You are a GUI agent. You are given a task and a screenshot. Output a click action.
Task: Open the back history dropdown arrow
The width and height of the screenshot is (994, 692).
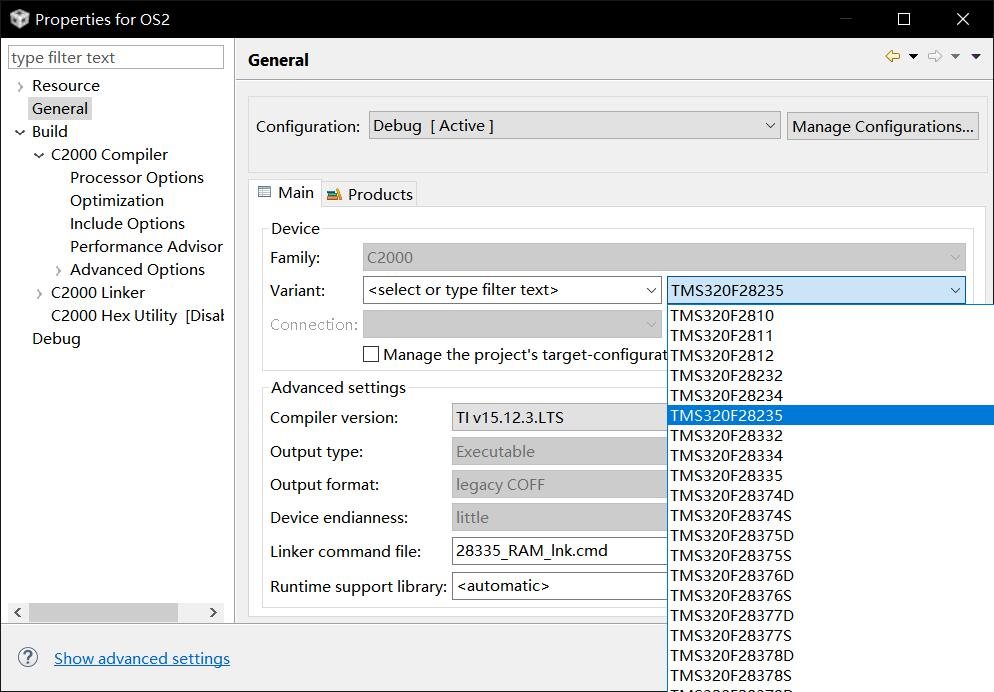click(913, 57)
